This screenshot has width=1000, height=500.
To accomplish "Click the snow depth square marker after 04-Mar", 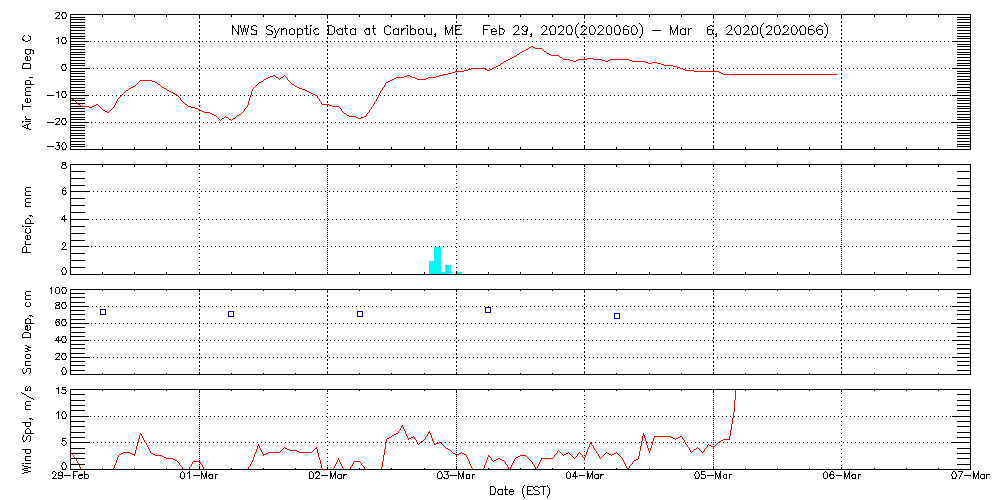I will (617, 316).
